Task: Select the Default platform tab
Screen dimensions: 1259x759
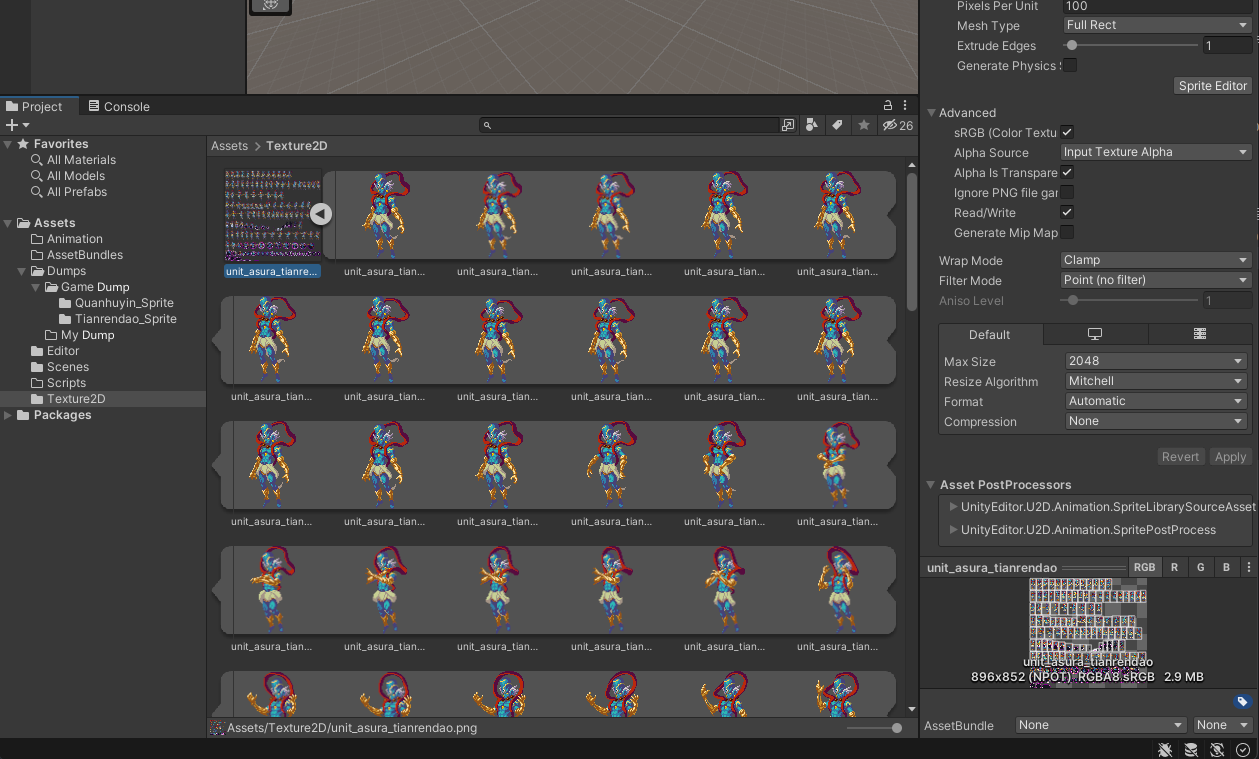Action: click(989, 334)
